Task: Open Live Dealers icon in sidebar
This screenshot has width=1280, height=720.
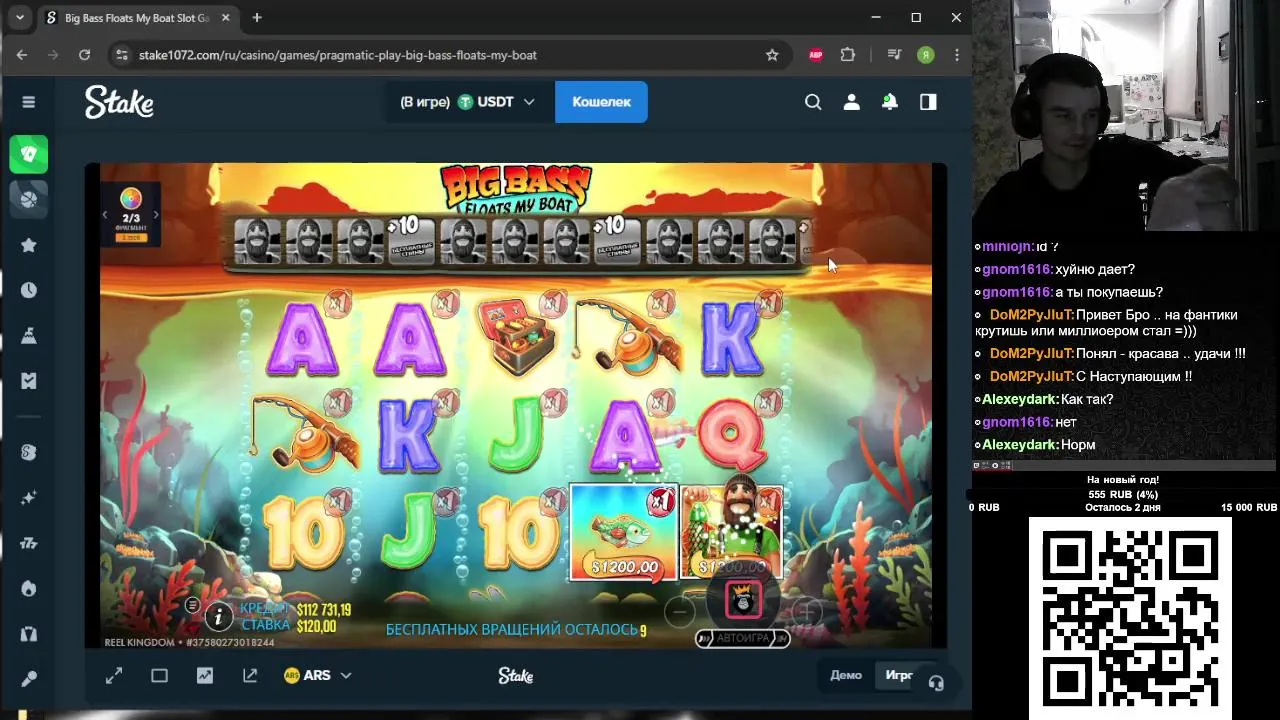Action: click(29, 634)
